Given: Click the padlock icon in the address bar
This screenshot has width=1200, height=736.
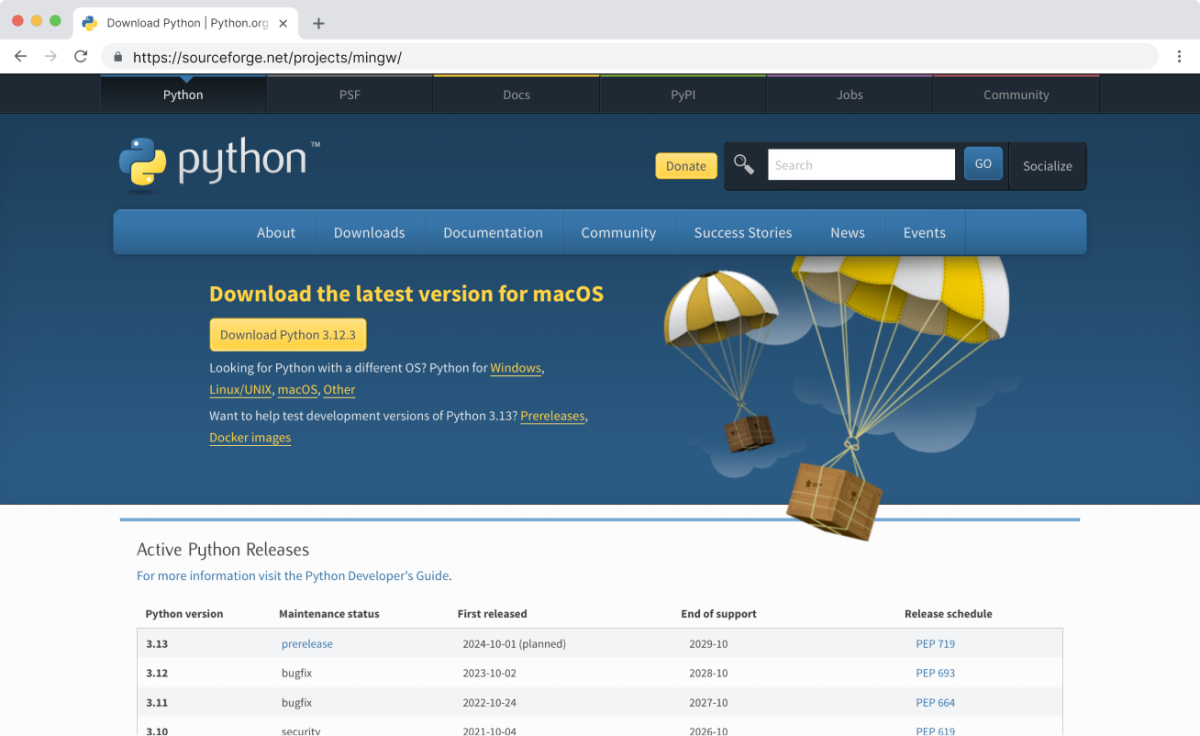Looking at the screenshot, I should [118, 57].
